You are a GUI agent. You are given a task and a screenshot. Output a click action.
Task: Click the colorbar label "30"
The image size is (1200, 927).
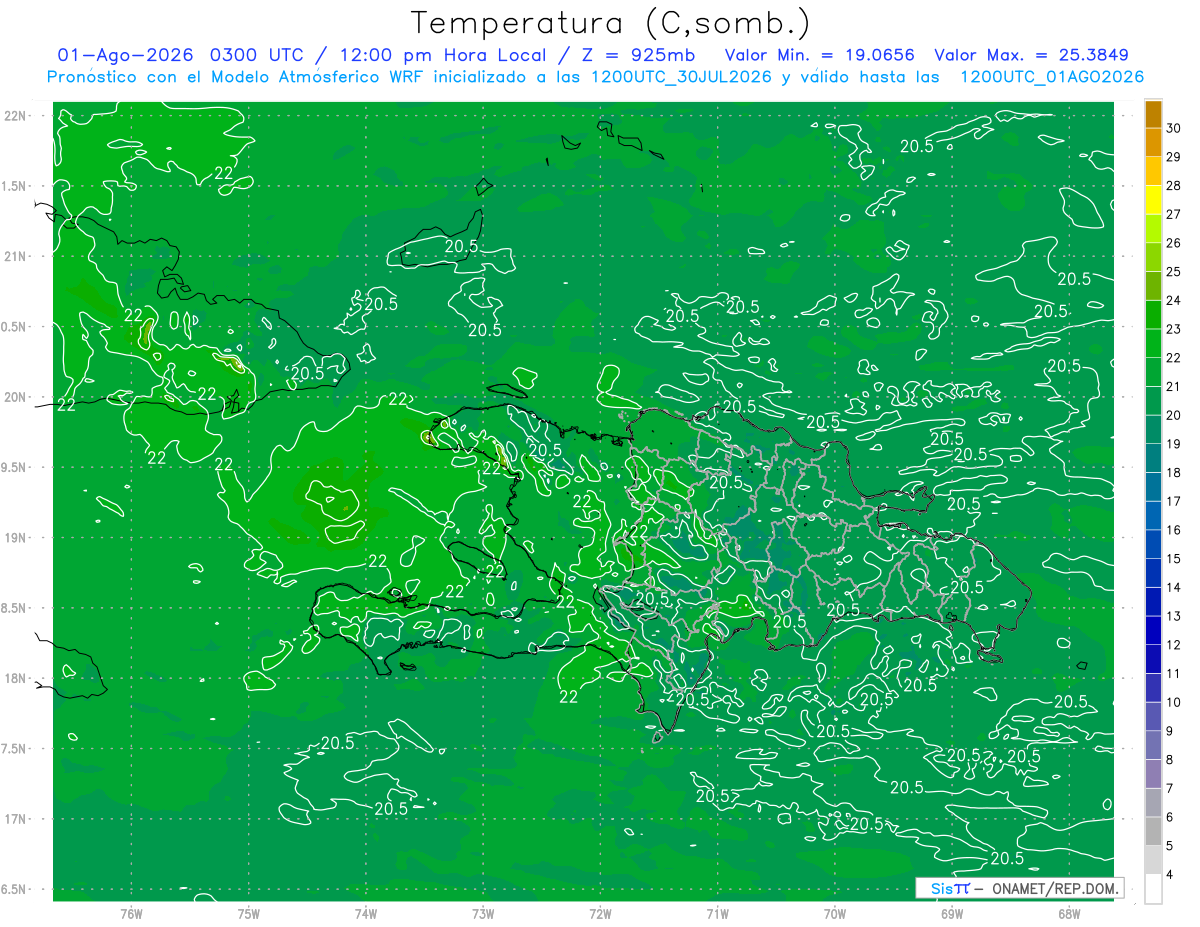1174,128
